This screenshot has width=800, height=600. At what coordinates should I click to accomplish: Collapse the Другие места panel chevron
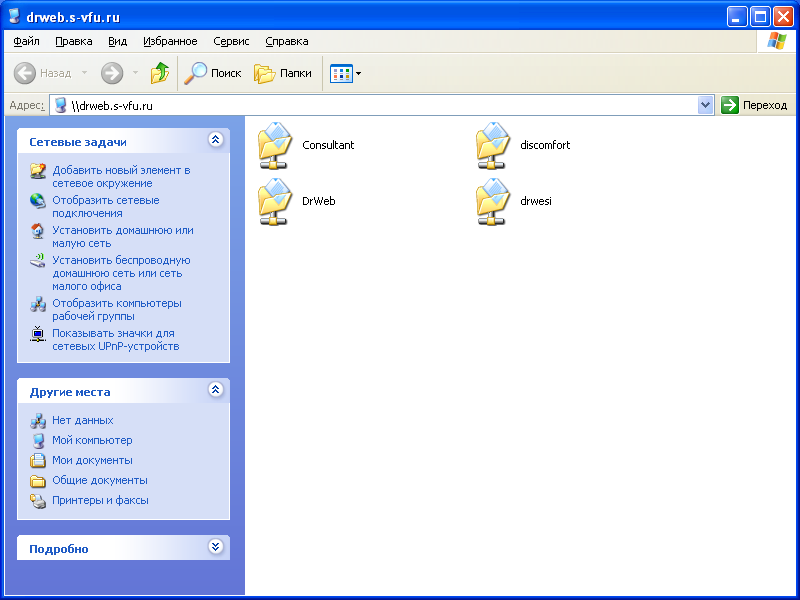(x=215, y=390)
